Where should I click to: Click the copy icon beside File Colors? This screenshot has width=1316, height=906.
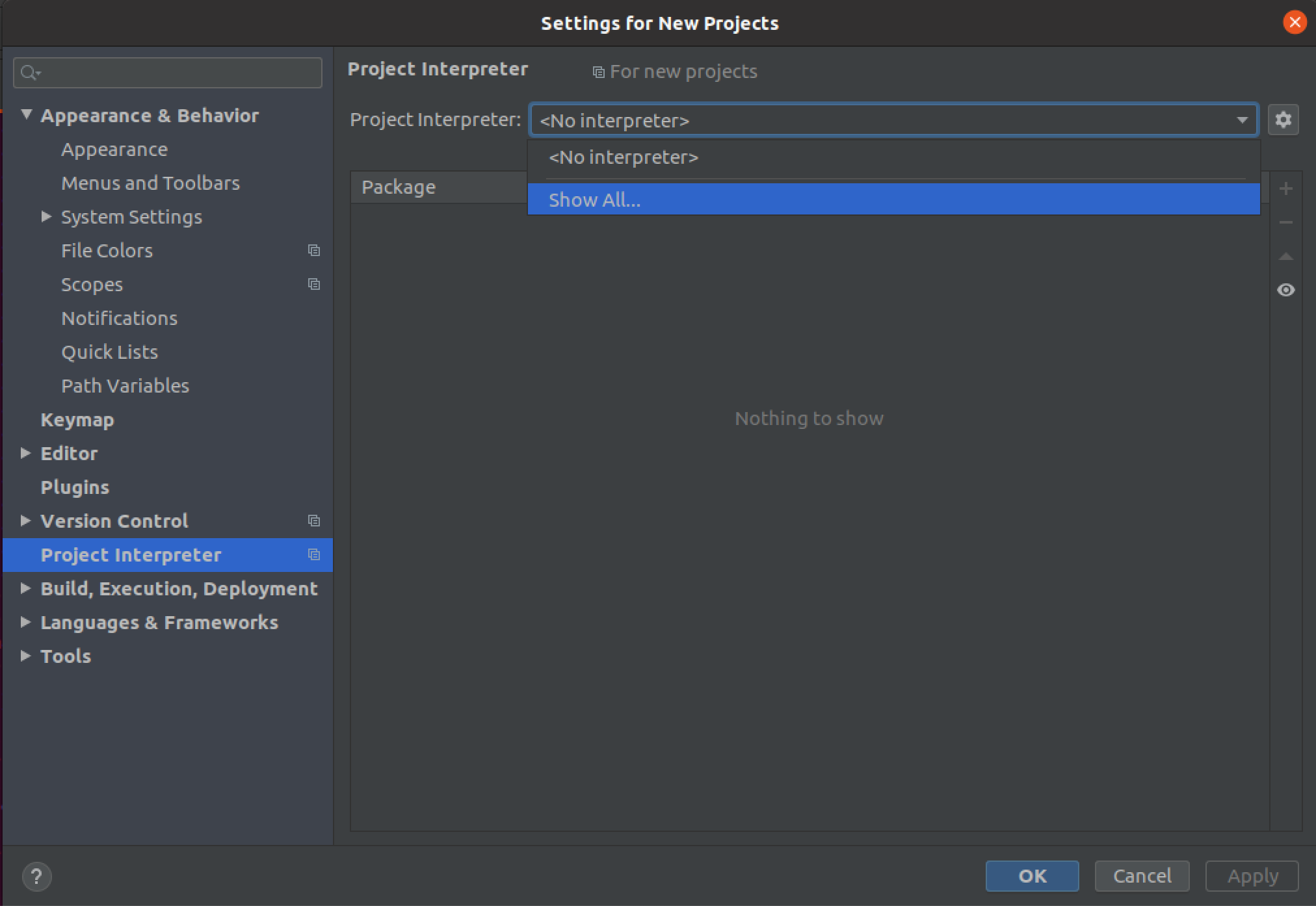point(314,250)
